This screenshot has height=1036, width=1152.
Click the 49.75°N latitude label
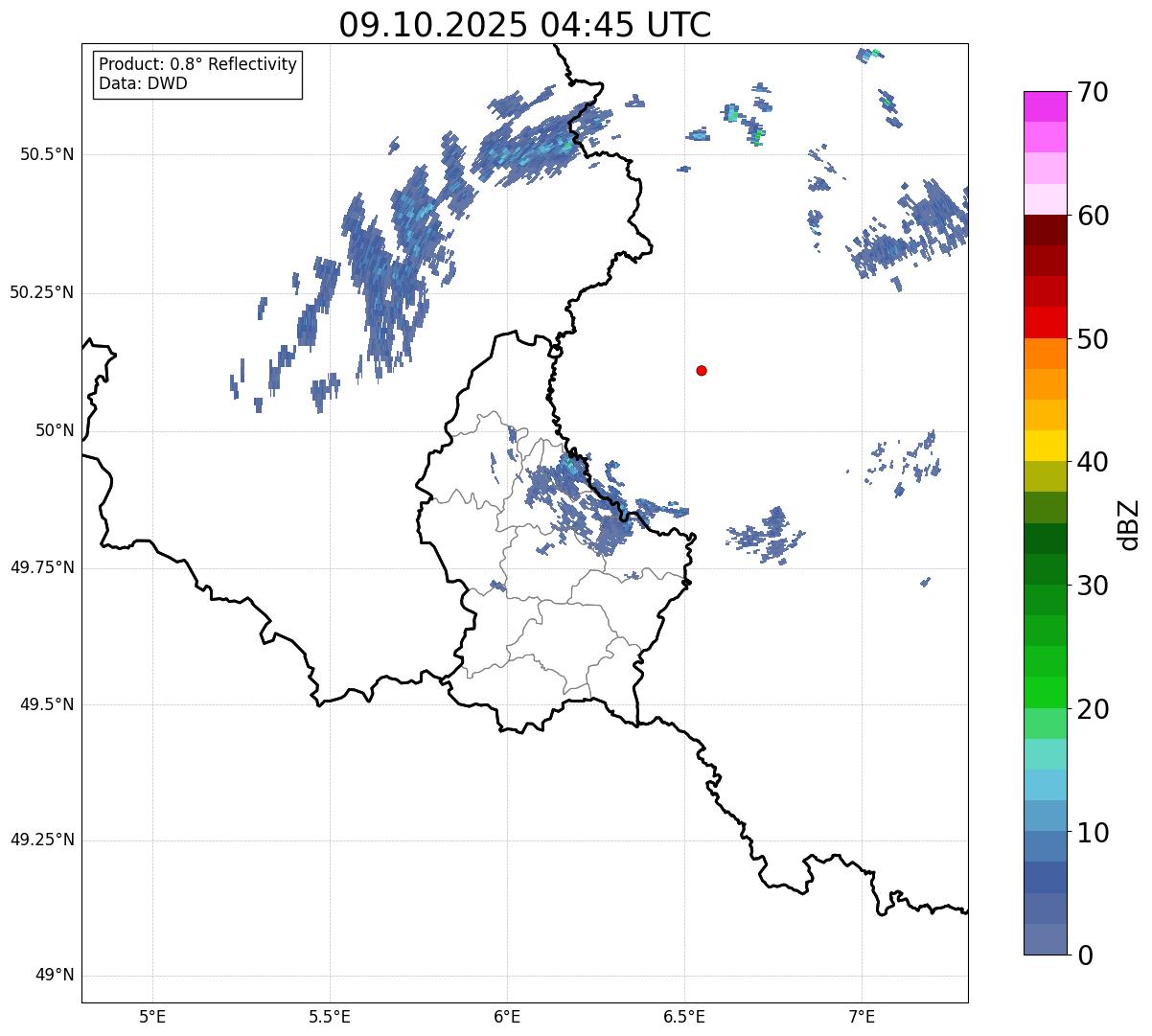pos(42,567)
